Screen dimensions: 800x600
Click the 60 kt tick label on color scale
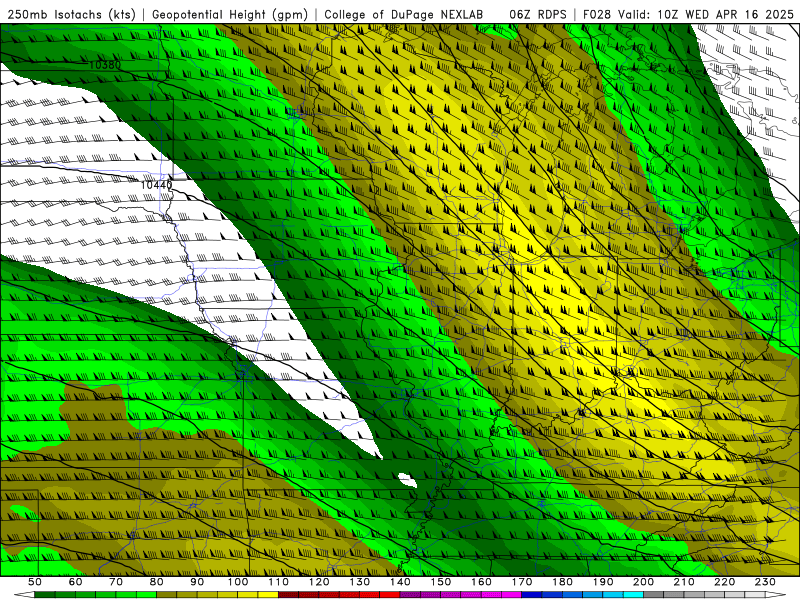[75, 582]
